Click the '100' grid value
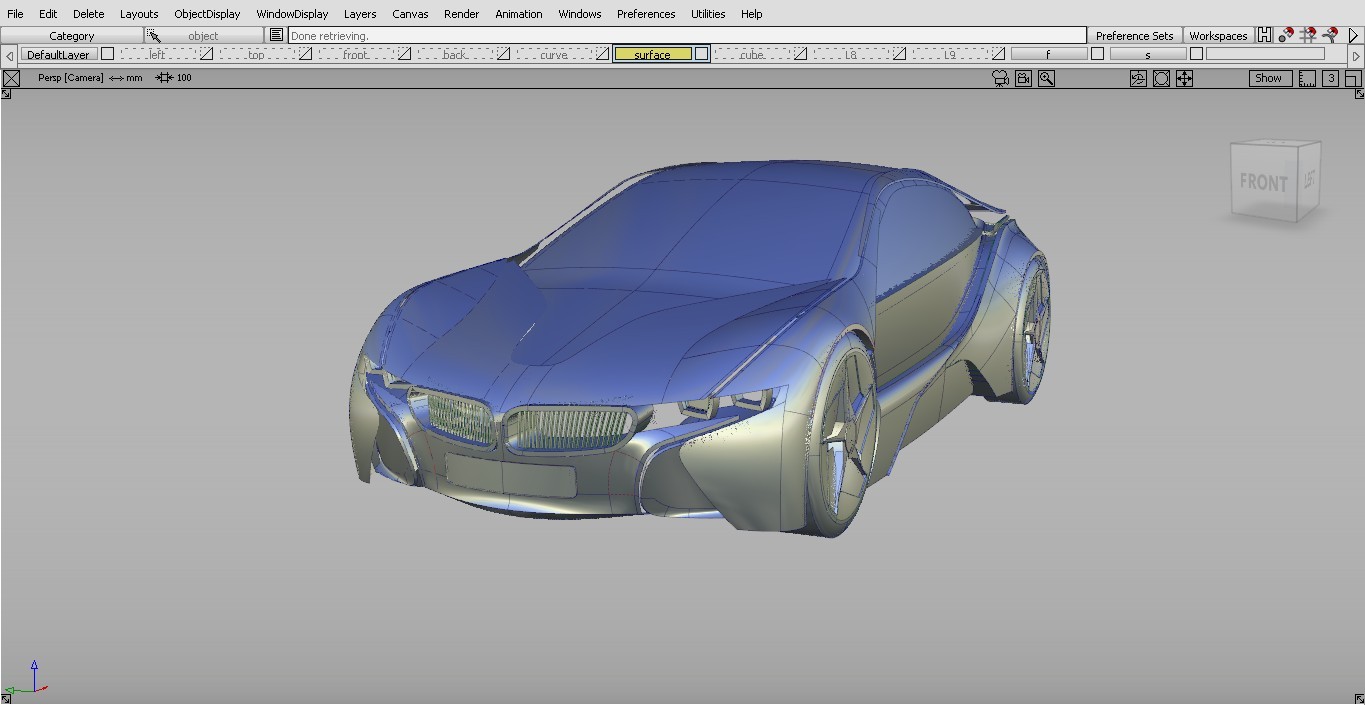The width and height of the screenshot is (1365, 705). coord(184,77)
